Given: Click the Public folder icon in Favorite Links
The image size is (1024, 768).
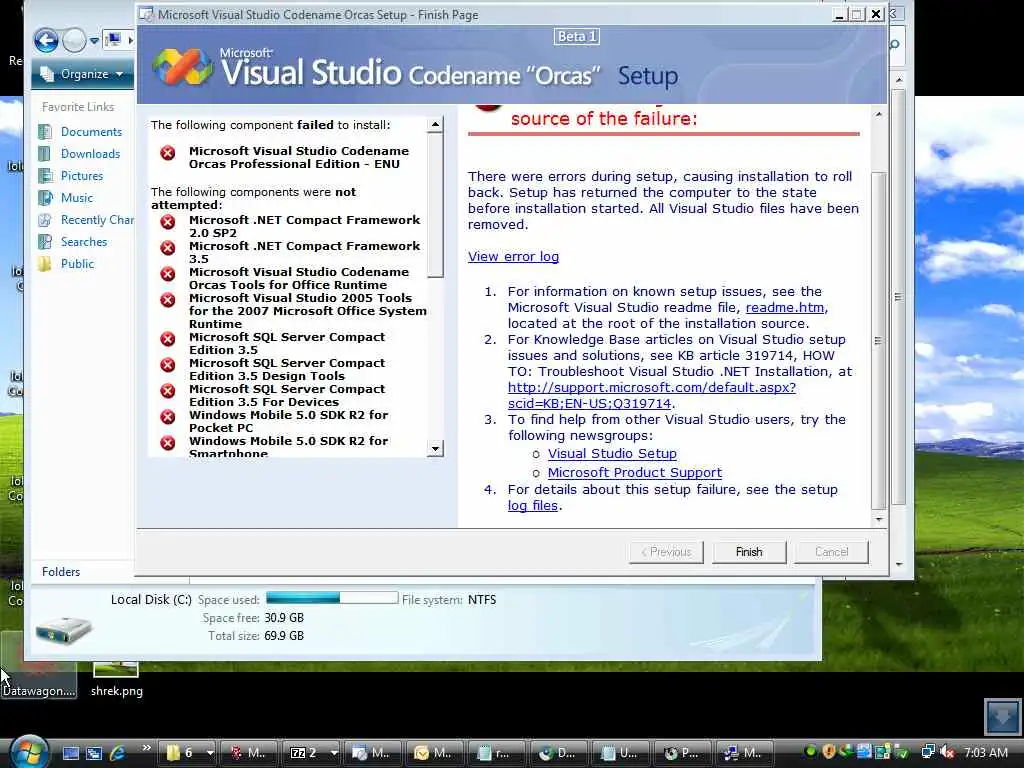Looking at the screenshot, I should (45, 264).
